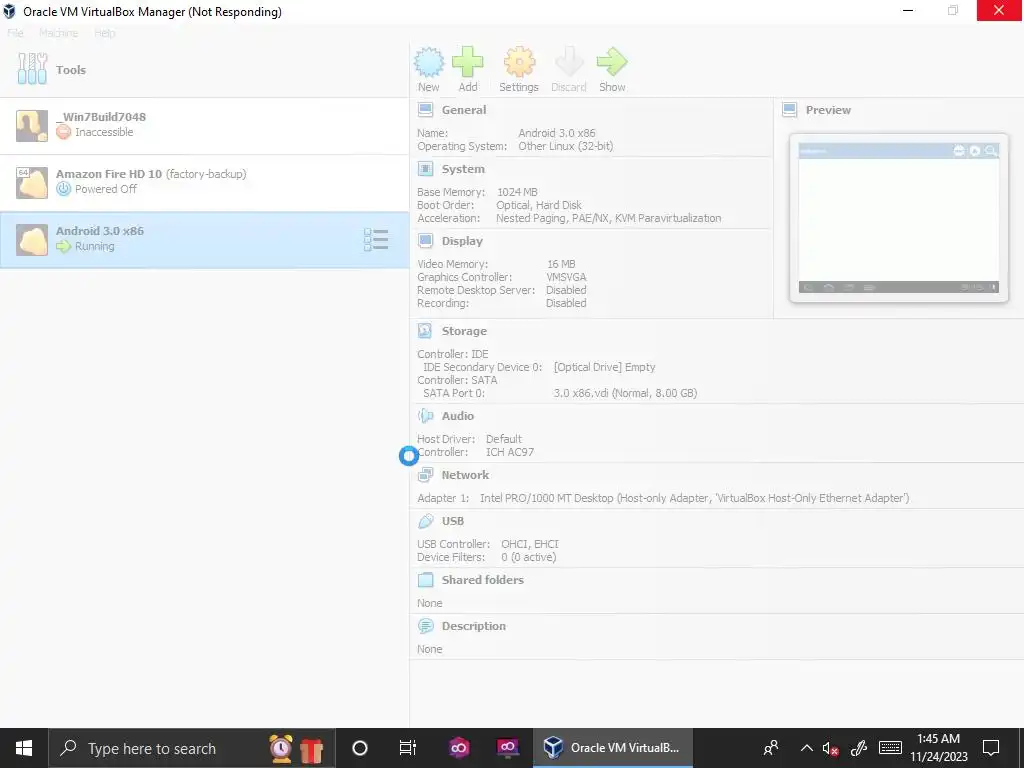Click the Amazon Fire HD 10 machine icon

tap(31, 183)
